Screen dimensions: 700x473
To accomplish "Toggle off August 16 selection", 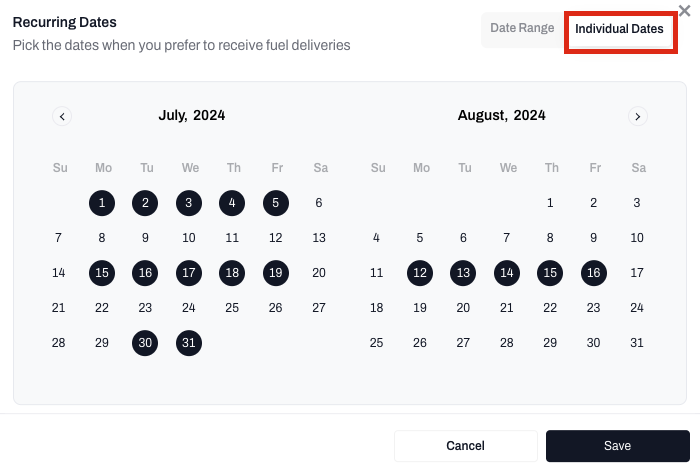I will click(594, 273).
